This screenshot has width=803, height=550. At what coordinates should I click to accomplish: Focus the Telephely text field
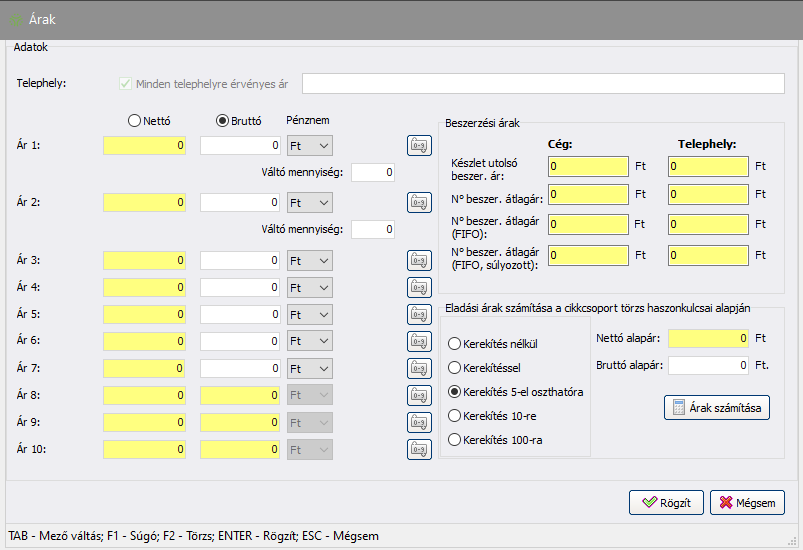coord(543,83)
